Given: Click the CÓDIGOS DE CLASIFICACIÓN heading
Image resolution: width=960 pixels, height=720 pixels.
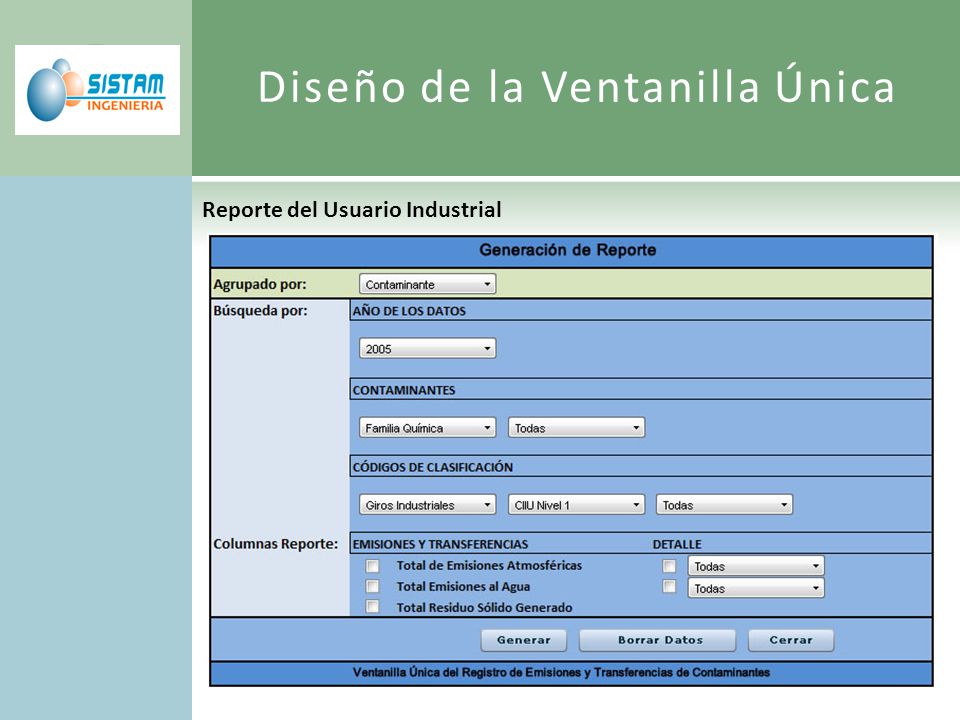Looking at the screenshot, I should pyautogui.click(x=432, y=467).
